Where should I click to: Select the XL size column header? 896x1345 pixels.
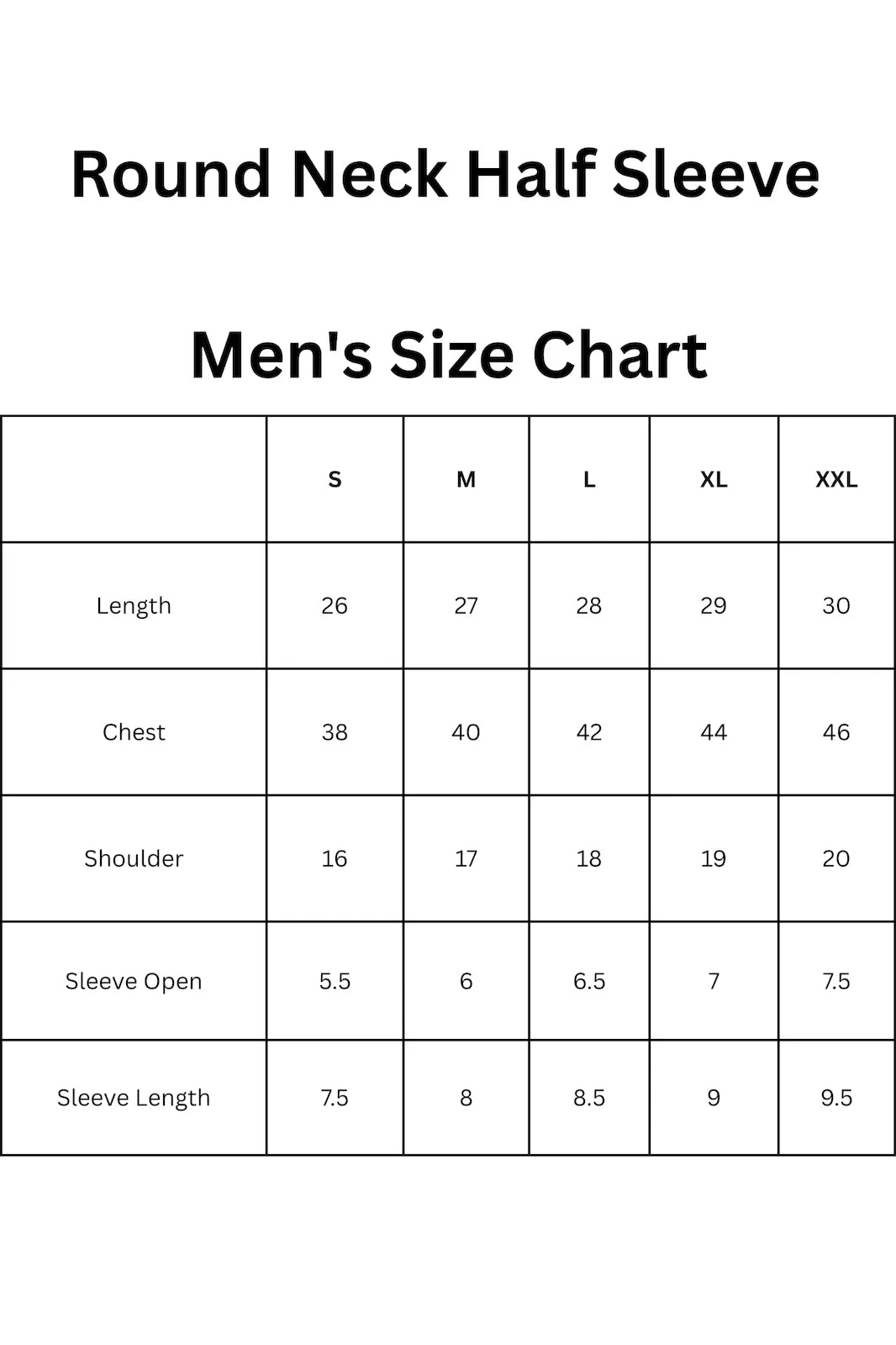pos(714,479)
